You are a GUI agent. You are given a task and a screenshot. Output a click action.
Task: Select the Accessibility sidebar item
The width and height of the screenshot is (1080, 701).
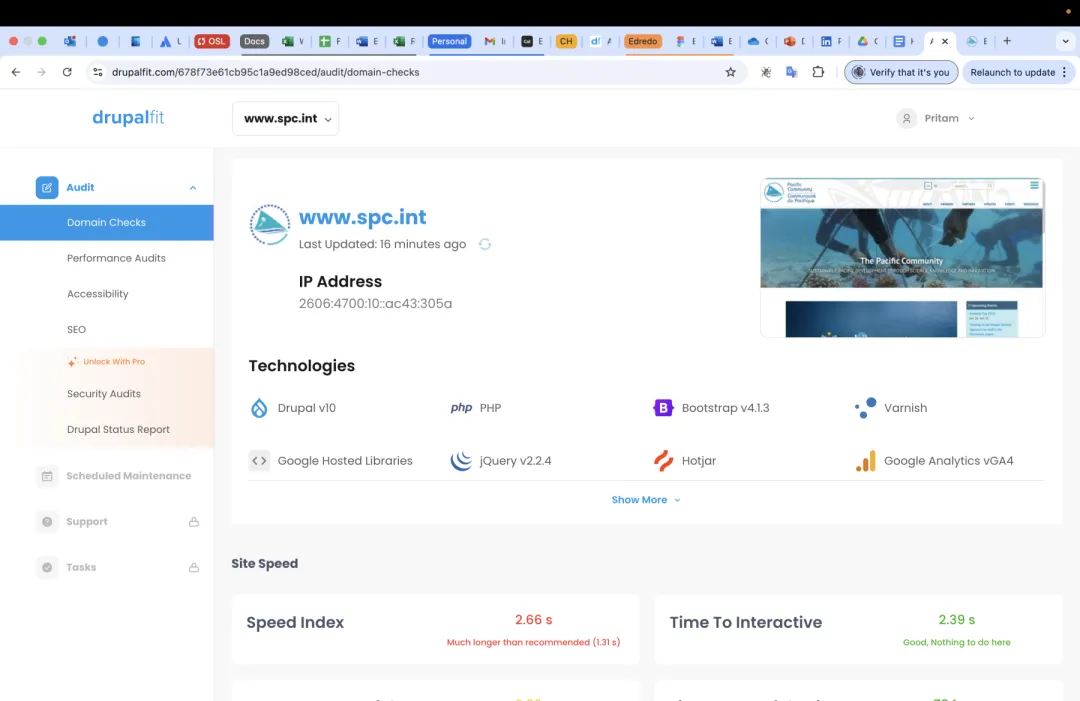click(98, 294)
